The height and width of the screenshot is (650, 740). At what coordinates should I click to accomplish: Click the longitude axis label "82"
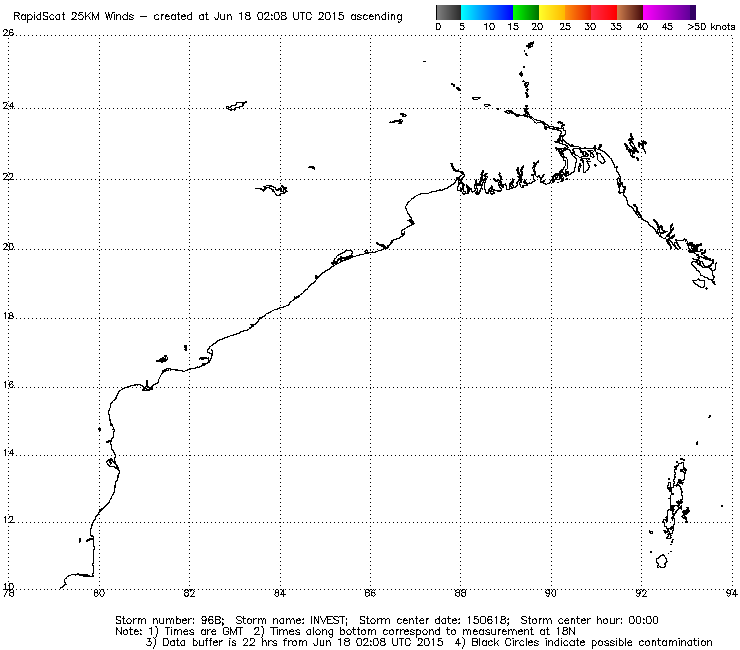pyautogui.click(x=189, y=593)
